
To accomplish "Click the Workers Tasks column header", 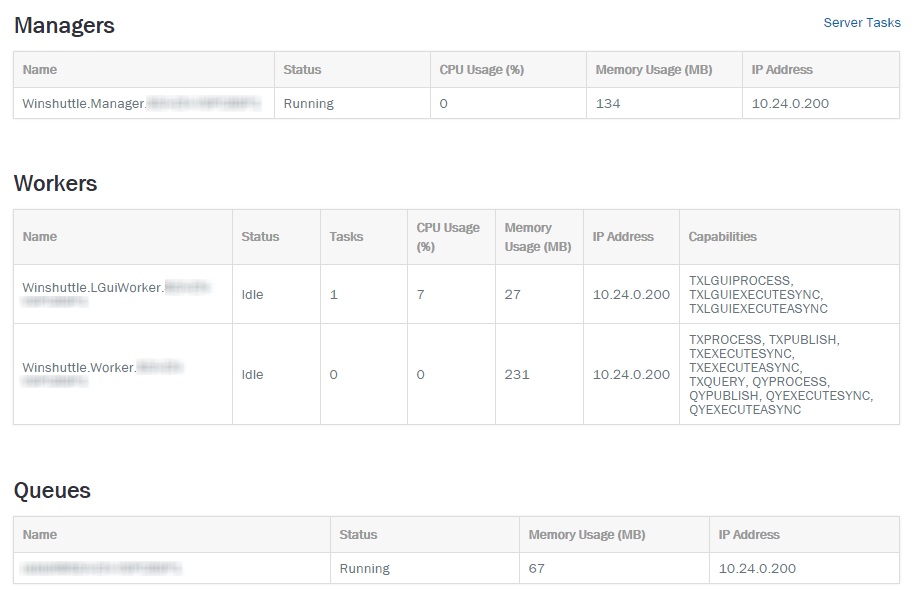I will 364,237.
